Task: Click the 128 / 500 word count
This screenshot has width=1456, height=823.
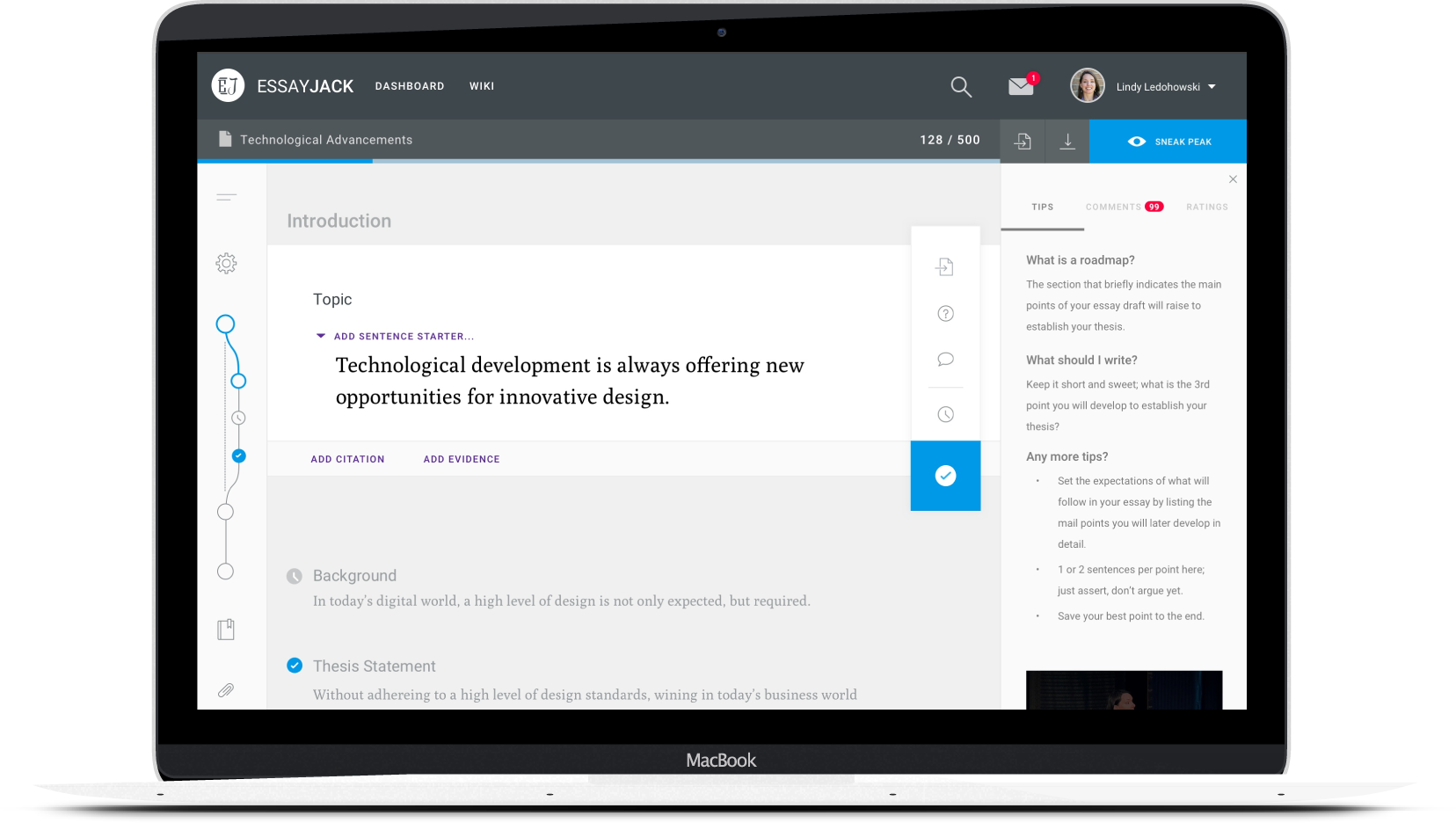Action: (x=950, y=140)
